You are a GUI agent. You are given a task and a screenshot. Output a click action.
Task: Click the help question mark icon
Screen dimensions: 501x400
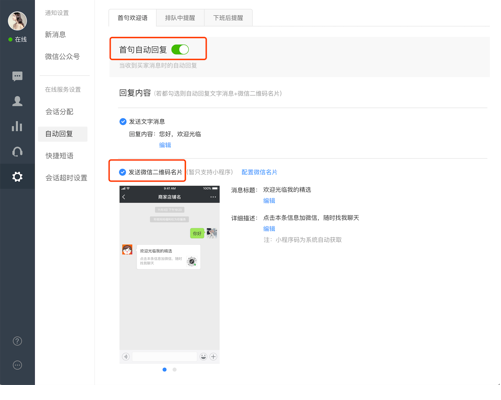point(17,341)
